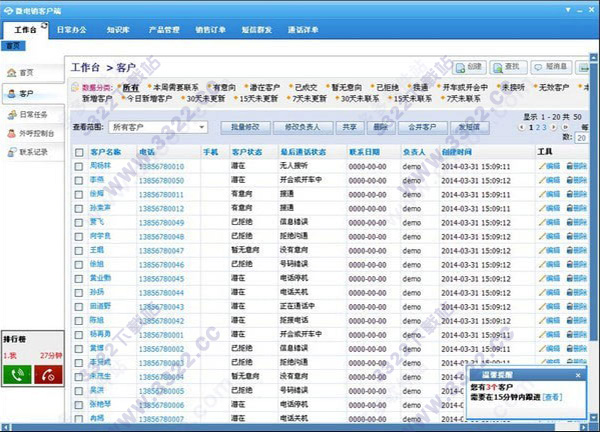Filter by 本周需要联系 category
The width and height of the screenshot is (600, 432).
175,88
